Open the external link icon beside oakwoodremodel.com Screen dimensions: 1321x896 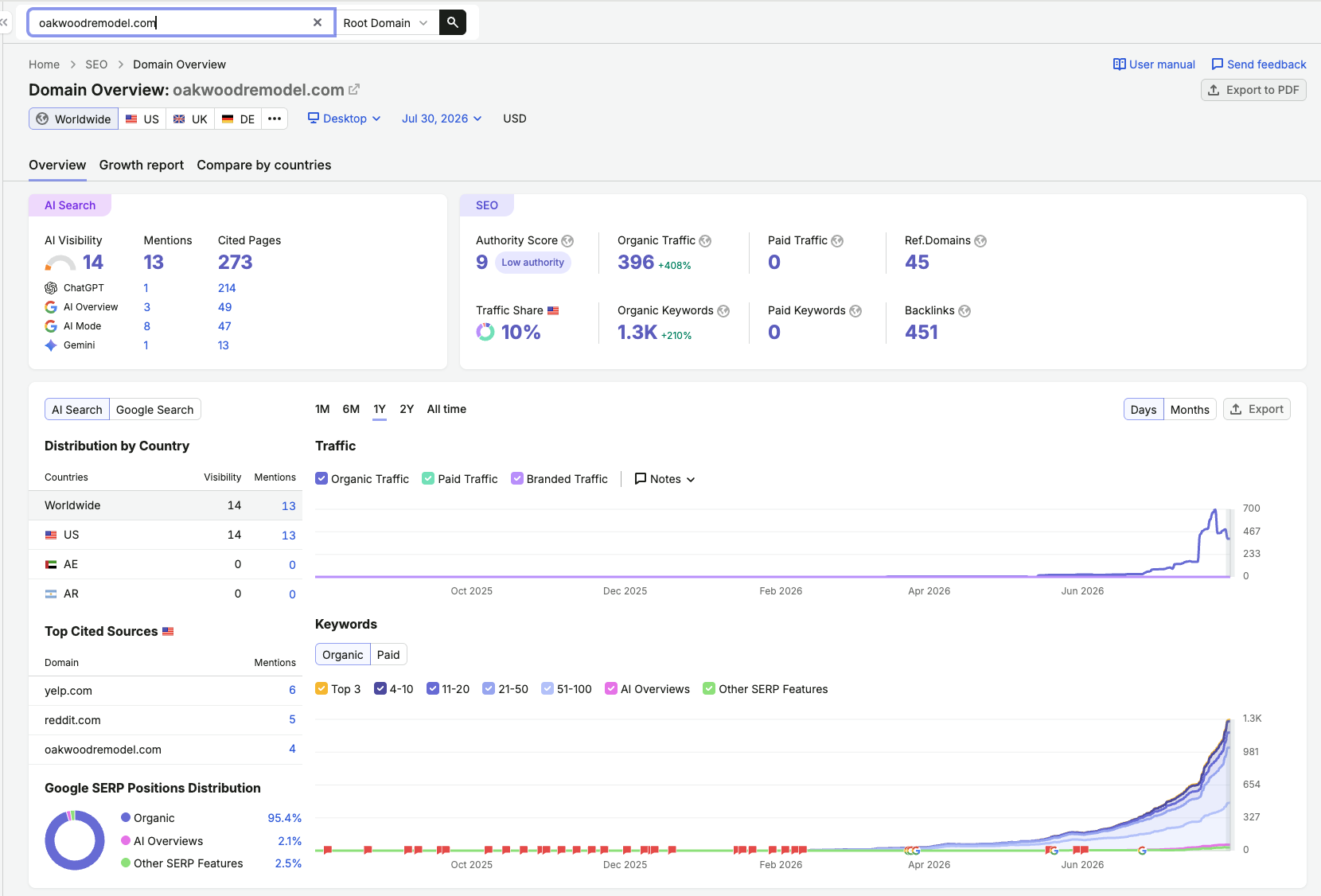pos(354,90)
